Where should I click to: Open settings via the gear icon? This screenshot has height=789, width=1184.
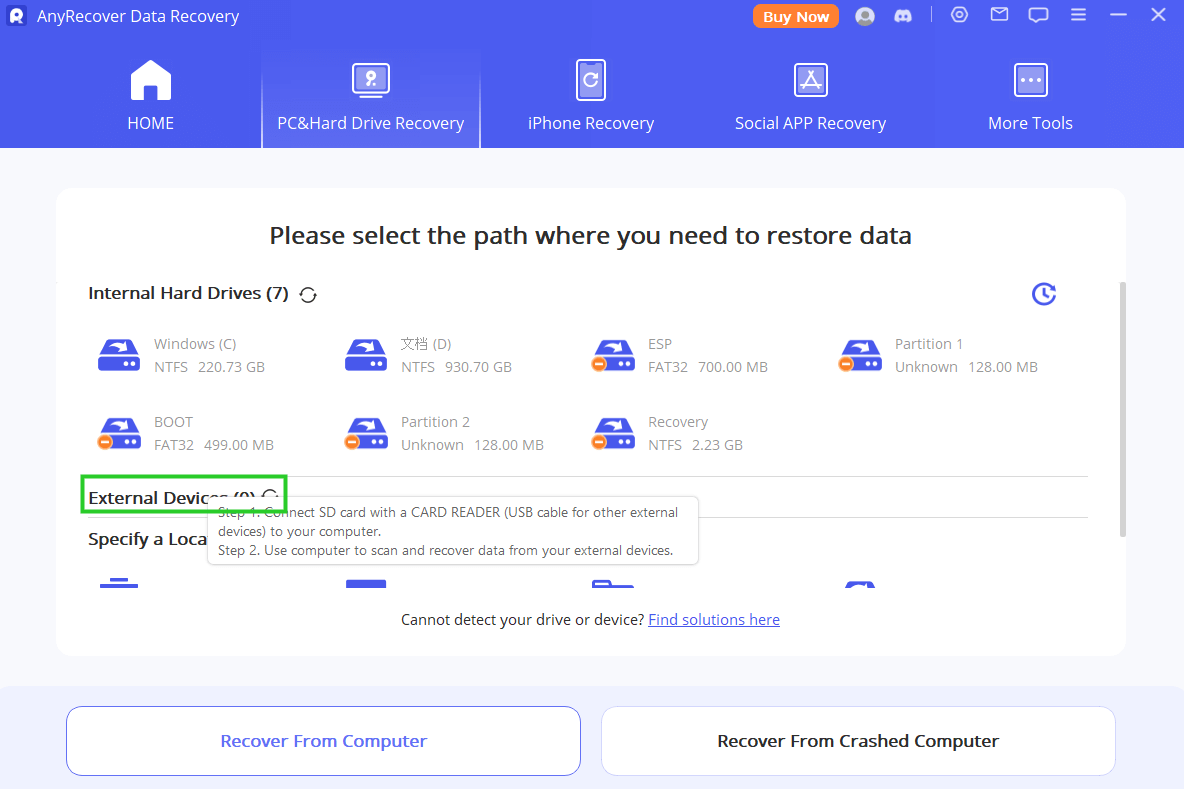959,15
